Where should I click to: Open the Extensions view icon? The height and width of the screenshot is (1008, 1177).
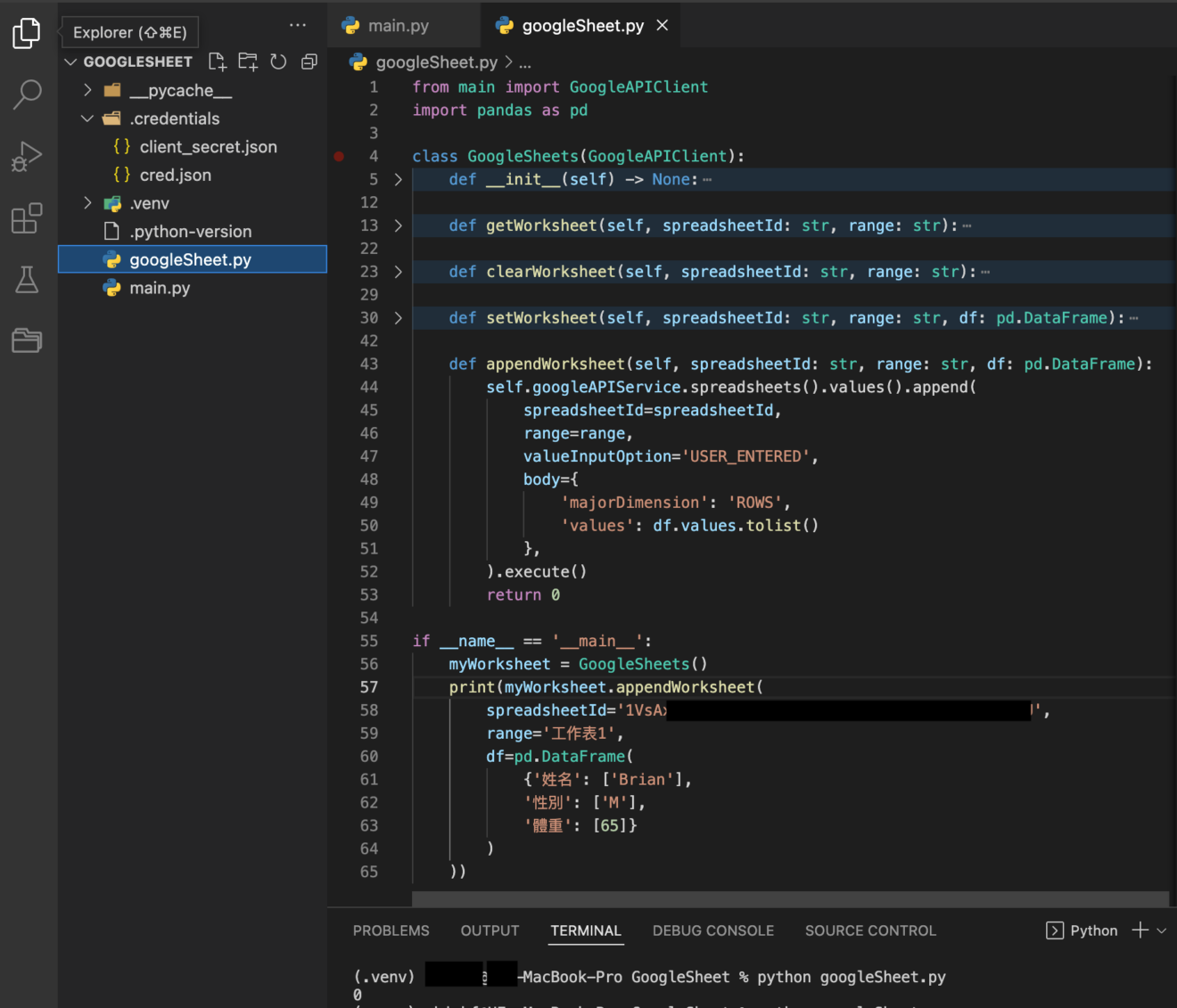pos(27,218)
